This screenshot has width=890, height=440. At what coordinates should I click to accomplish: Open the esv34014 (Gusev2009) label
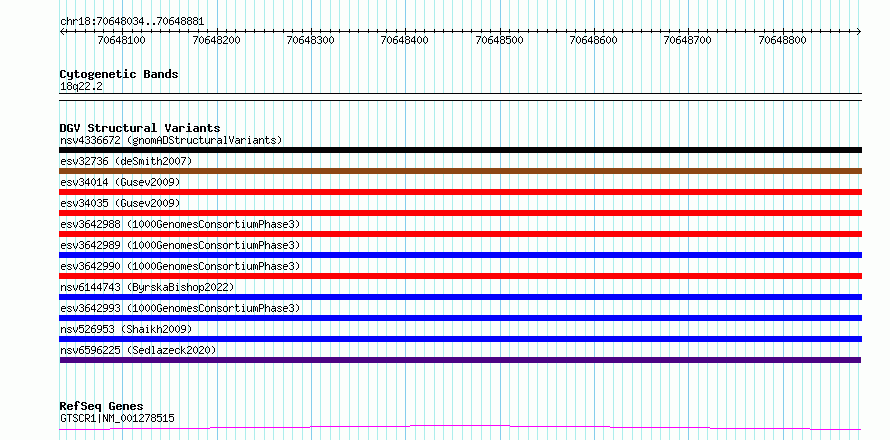[120, 182]
